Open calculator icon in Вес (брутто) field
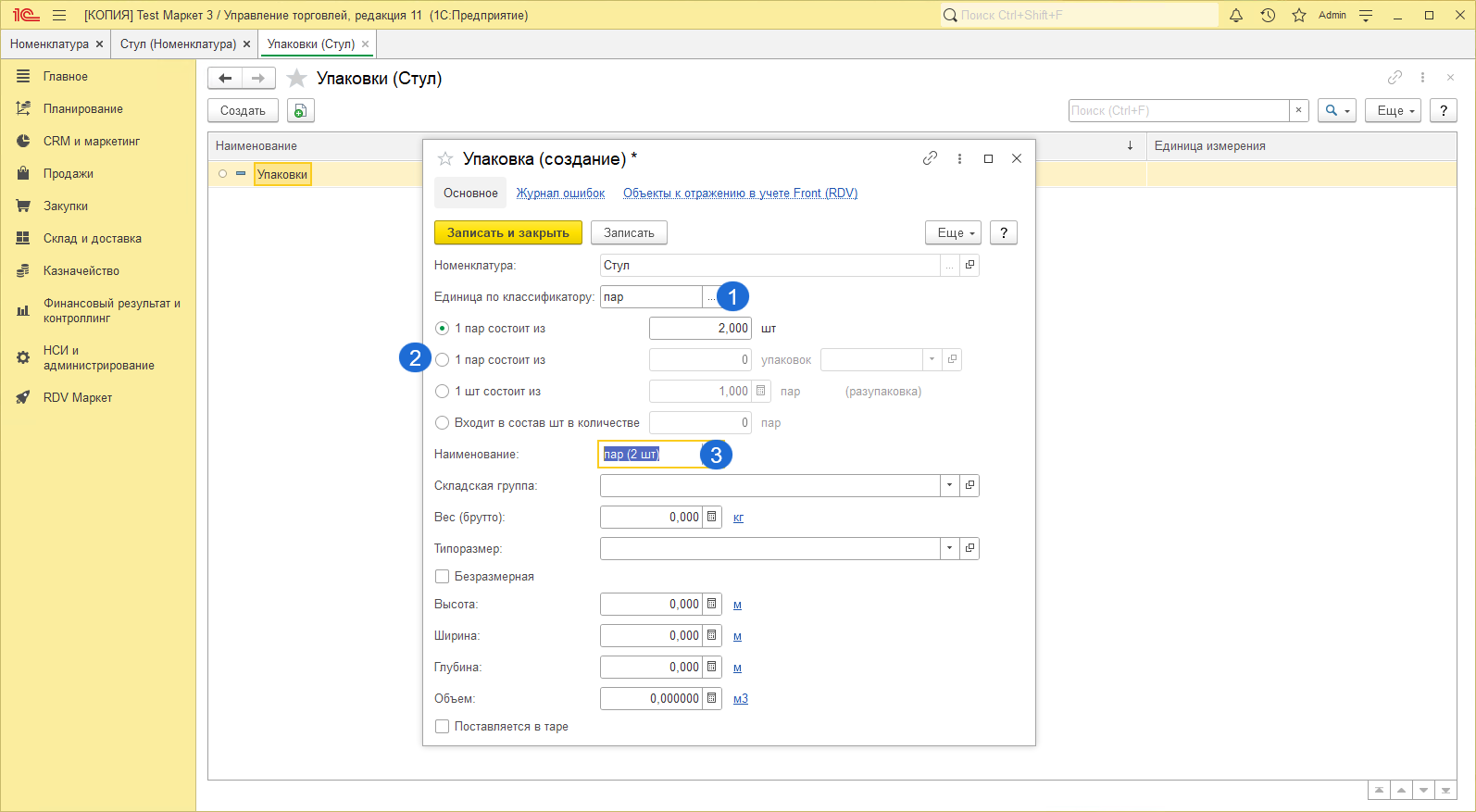Image resolution: width=1476 pixels, height=812 pixels. coord(712,517)
